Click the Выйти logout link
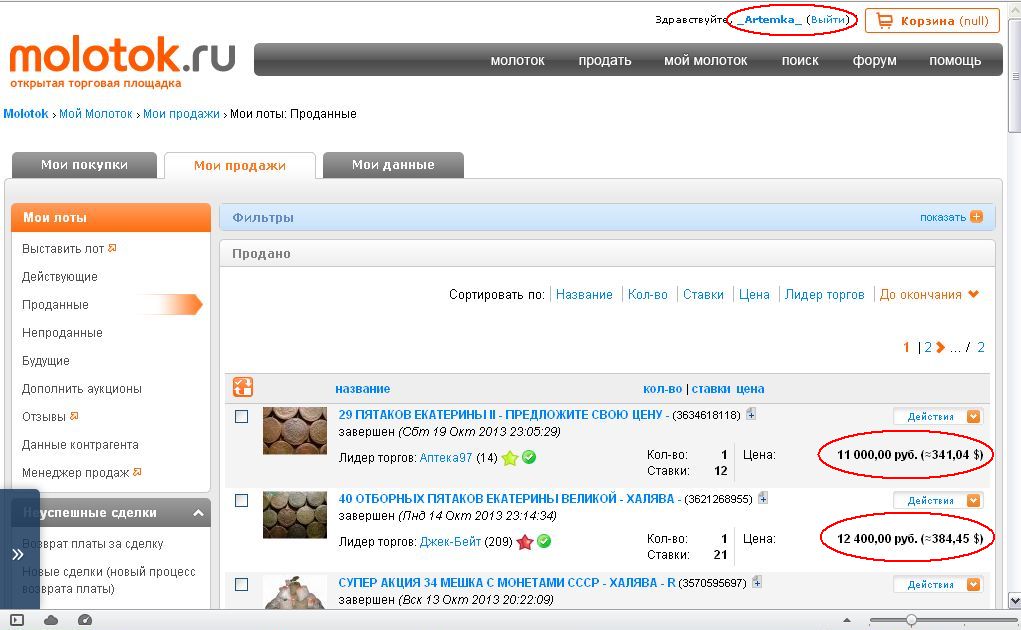Image resolution: width=1021 pixels, height=630 pixels. [x=828, y=20]
